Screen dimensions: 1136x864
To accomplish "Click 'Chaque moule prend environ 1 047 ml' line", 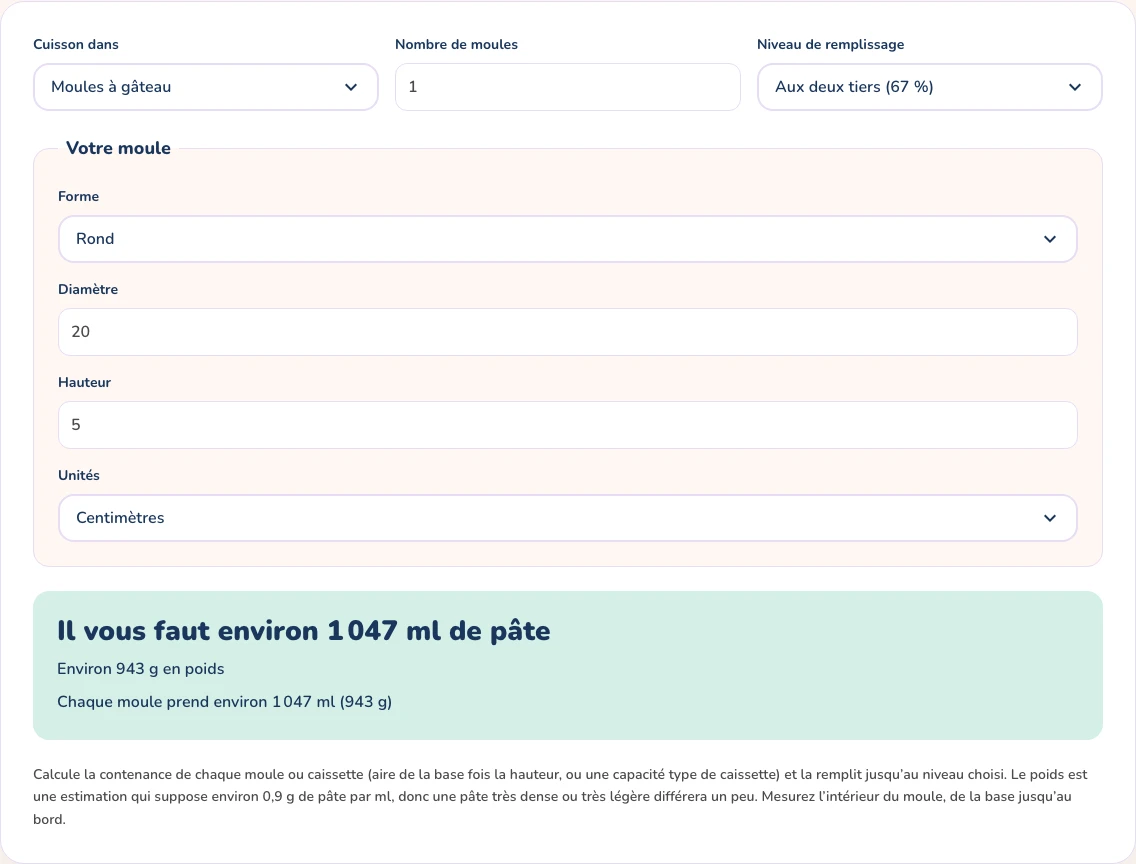I will pyautogui.click(x=225, y=702).
